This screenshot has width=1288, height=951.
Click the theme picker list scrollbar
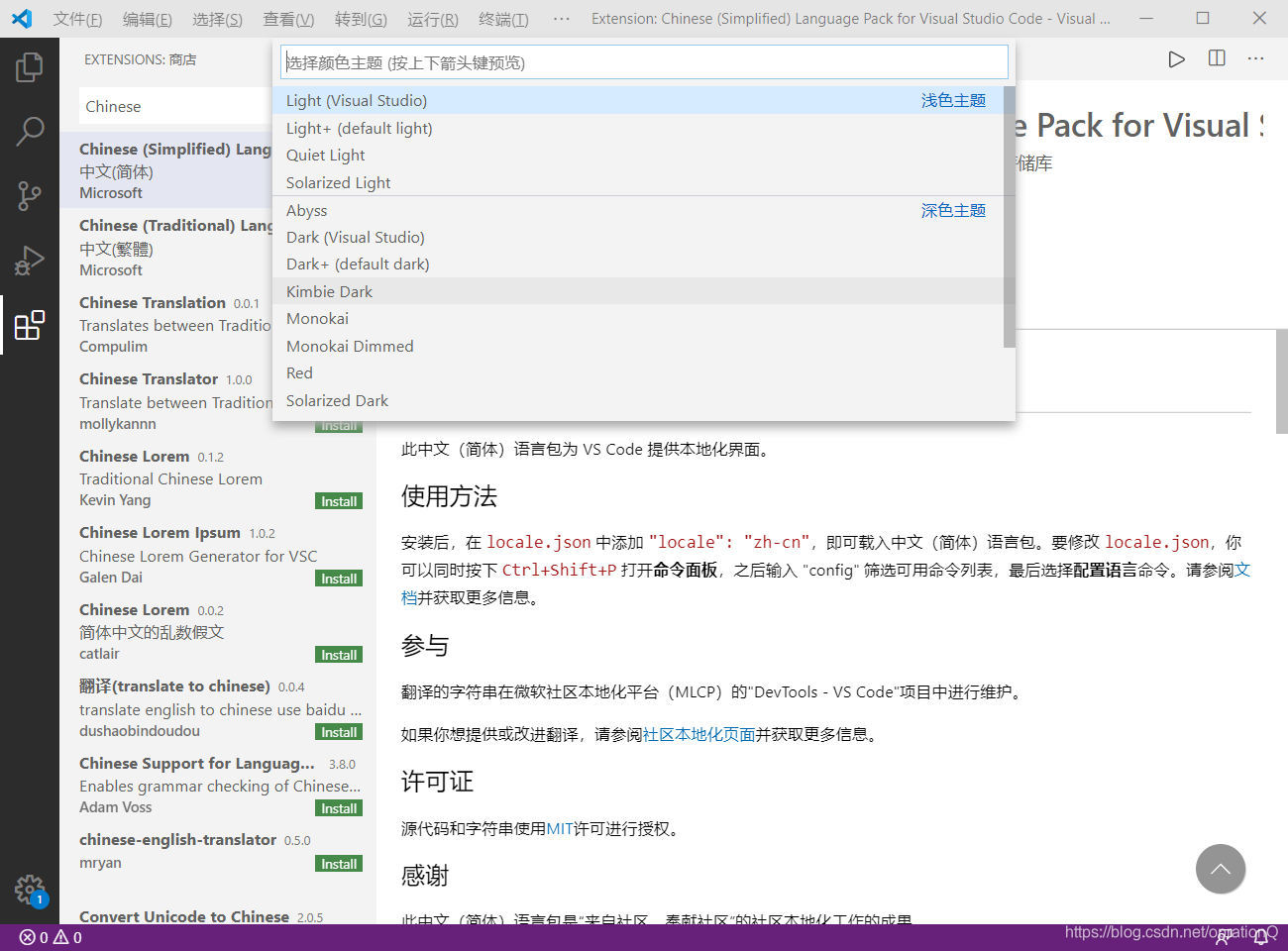1010,217
